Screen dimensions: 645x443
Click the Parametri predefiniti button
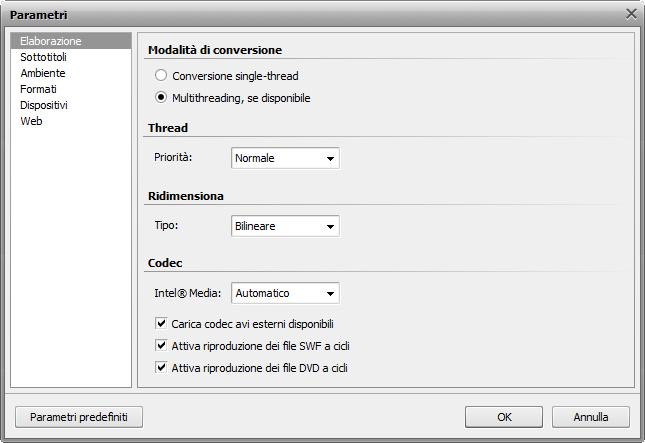coord(79,417)
